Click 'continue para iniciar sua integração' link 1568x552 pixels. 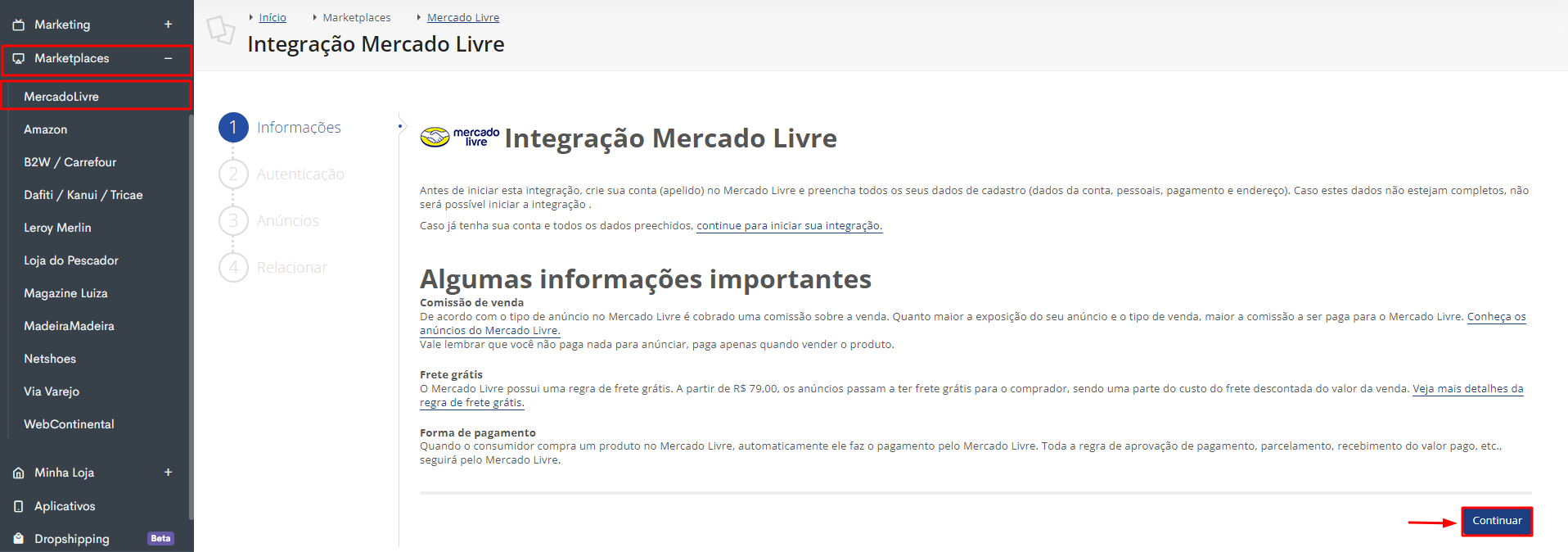click(x=790, y=225)
